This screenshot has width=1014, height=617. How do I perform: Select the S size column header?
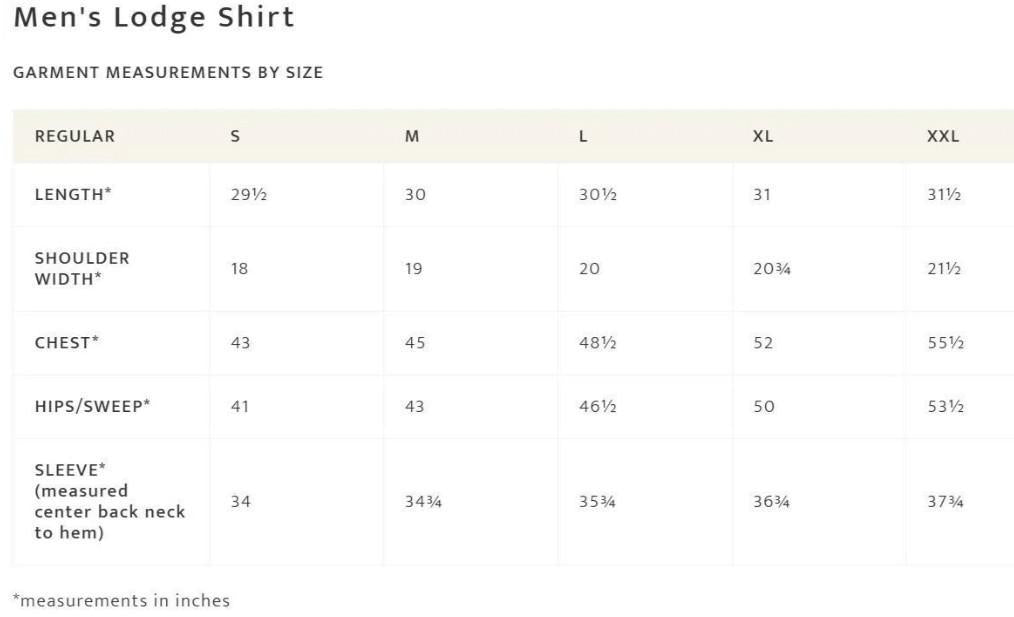pyautogui.click(x=235, y=136)
